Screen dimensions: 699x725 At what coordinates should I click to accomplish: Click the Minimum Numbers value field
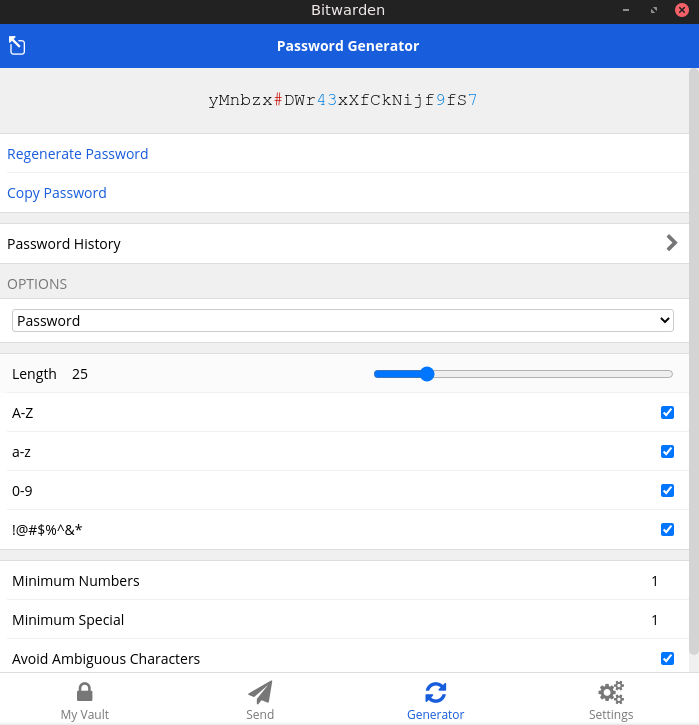tap(654, 581)
